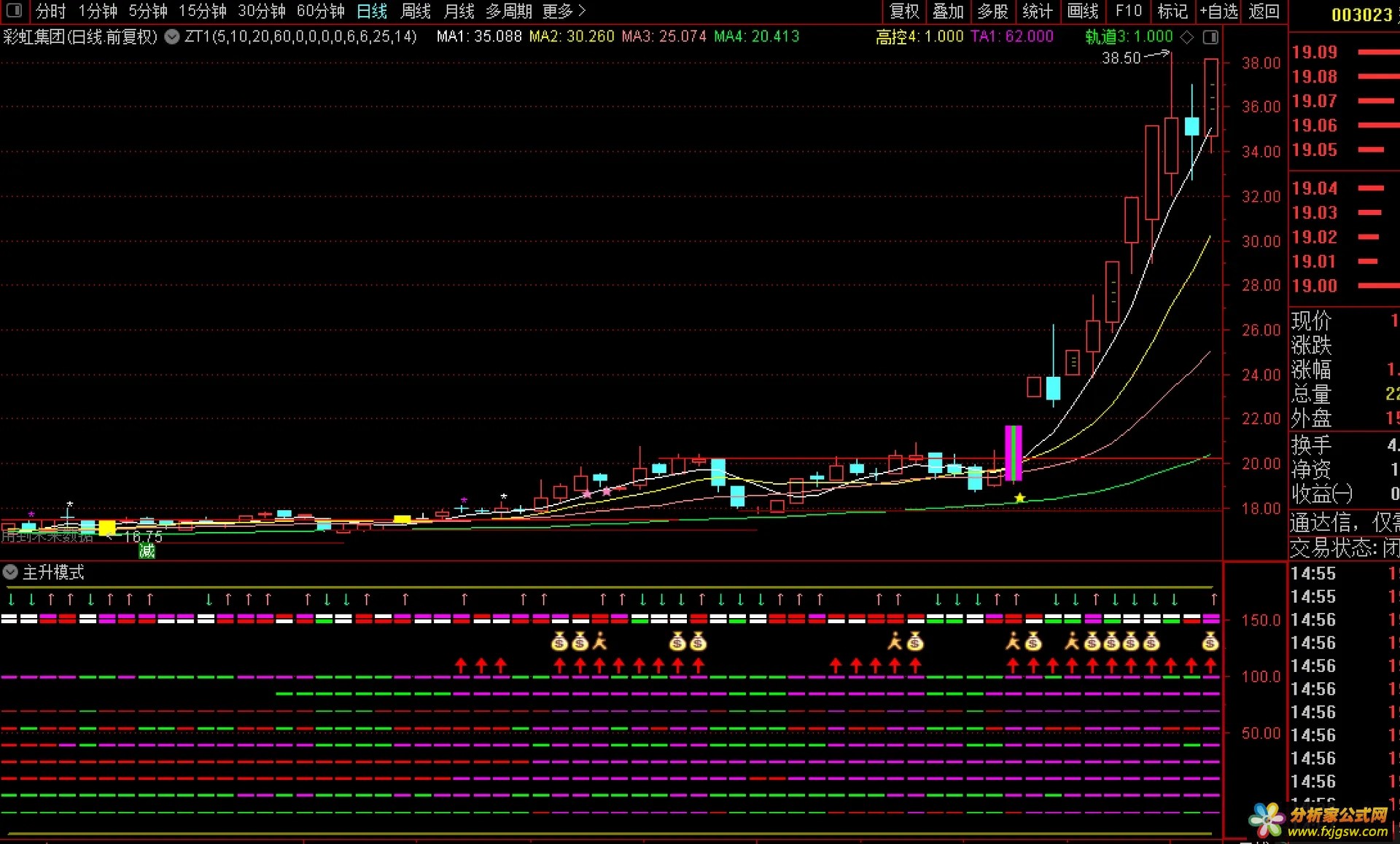This screenshot has height=844, width=1400.
Task: Click the 换手 row label
Action: pyautogui.click(x=1311, y=445)
